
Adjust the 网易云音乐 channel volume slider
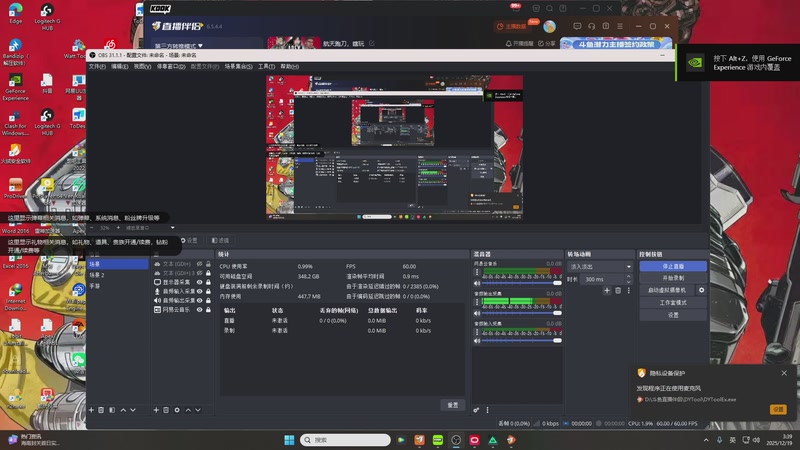[x=521, y=283]
